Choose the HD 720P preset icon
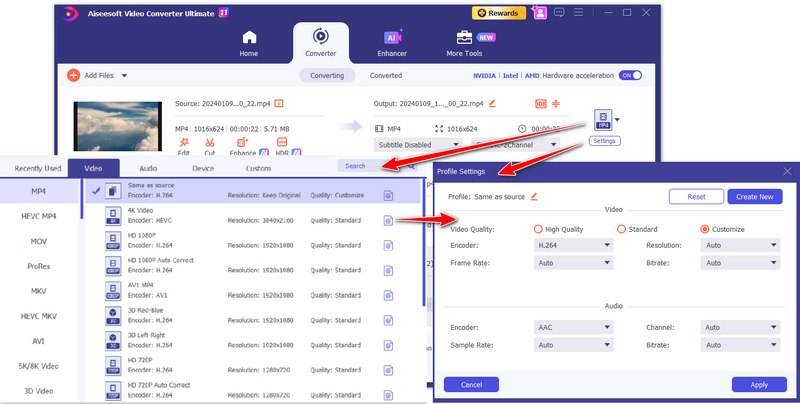Image resolution: width=800 pixels, height=404 pixels. pos(113,366)
